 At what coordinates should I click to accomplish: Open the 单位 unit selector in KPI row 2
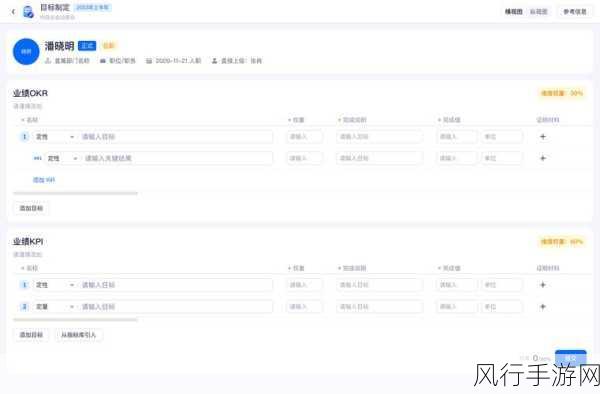502,306
